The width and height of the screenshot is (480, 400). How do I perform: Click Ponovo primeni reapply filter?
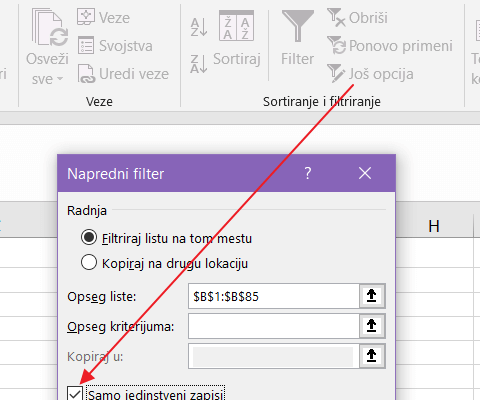(x=390, y=46)
